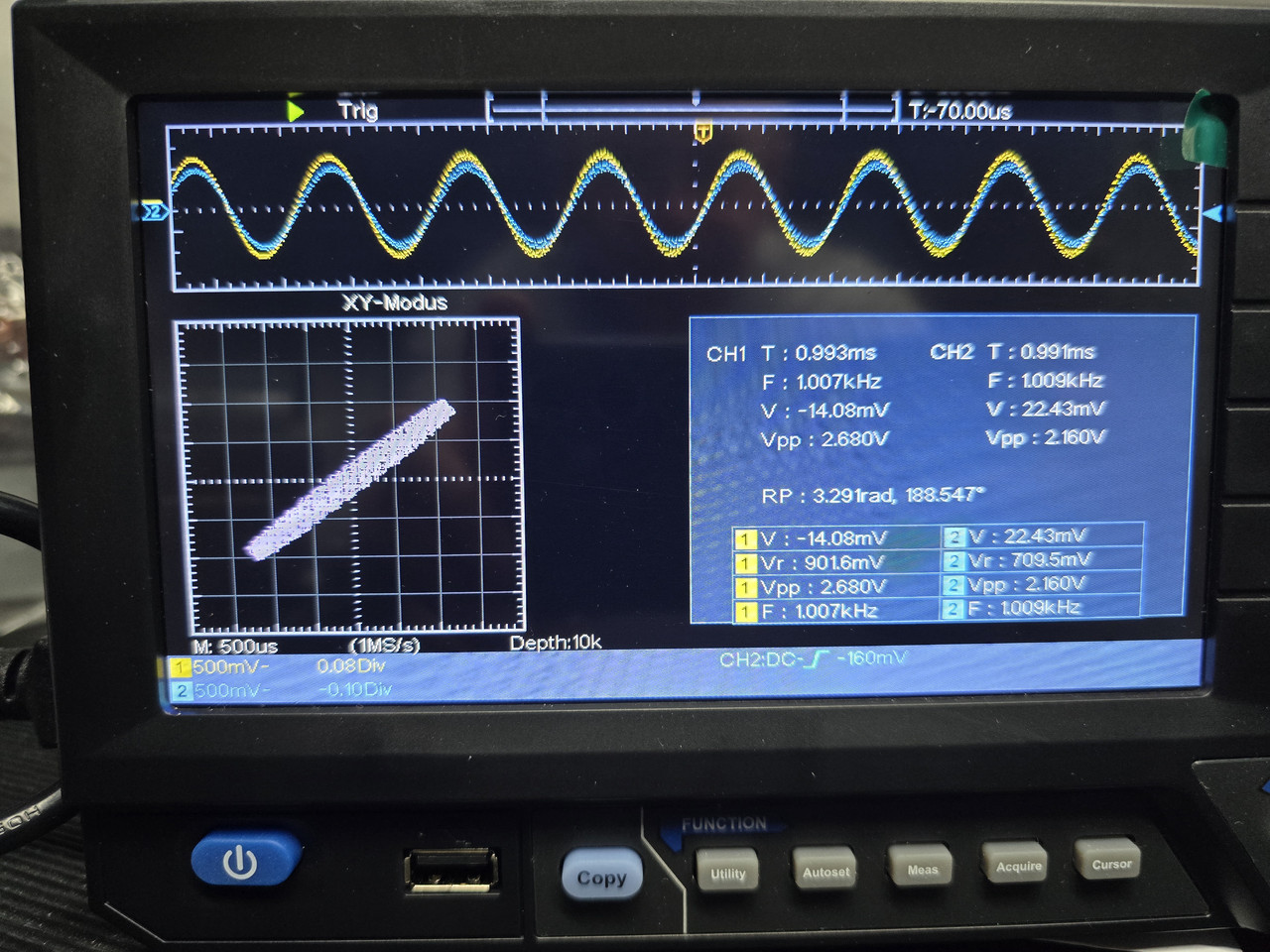This screenshot has height=952, width=1270.
Task: Push the Utility function button
Action: (727, 873)
